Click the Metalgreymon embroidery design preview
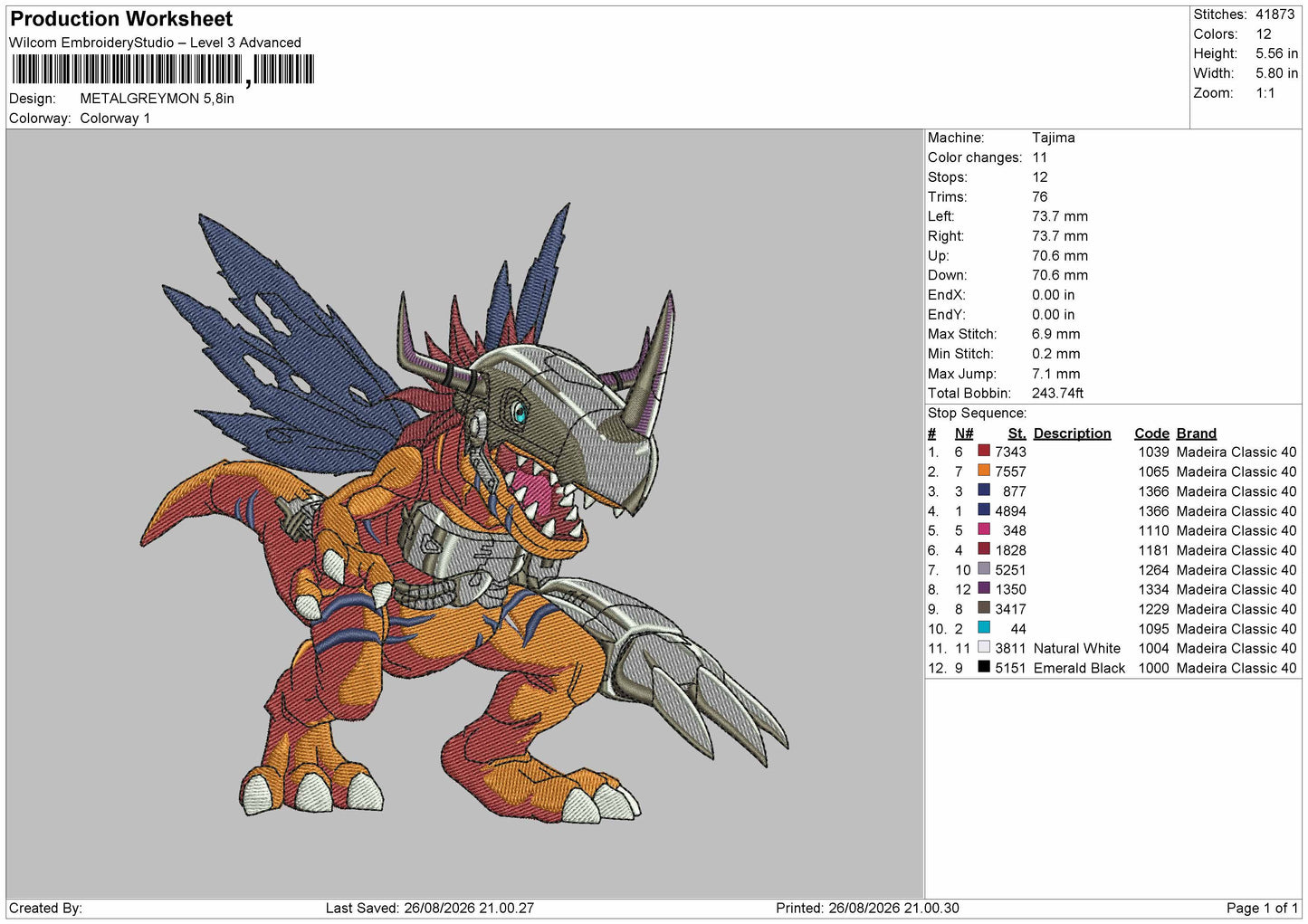1308x924 pixels. point(464,513)
